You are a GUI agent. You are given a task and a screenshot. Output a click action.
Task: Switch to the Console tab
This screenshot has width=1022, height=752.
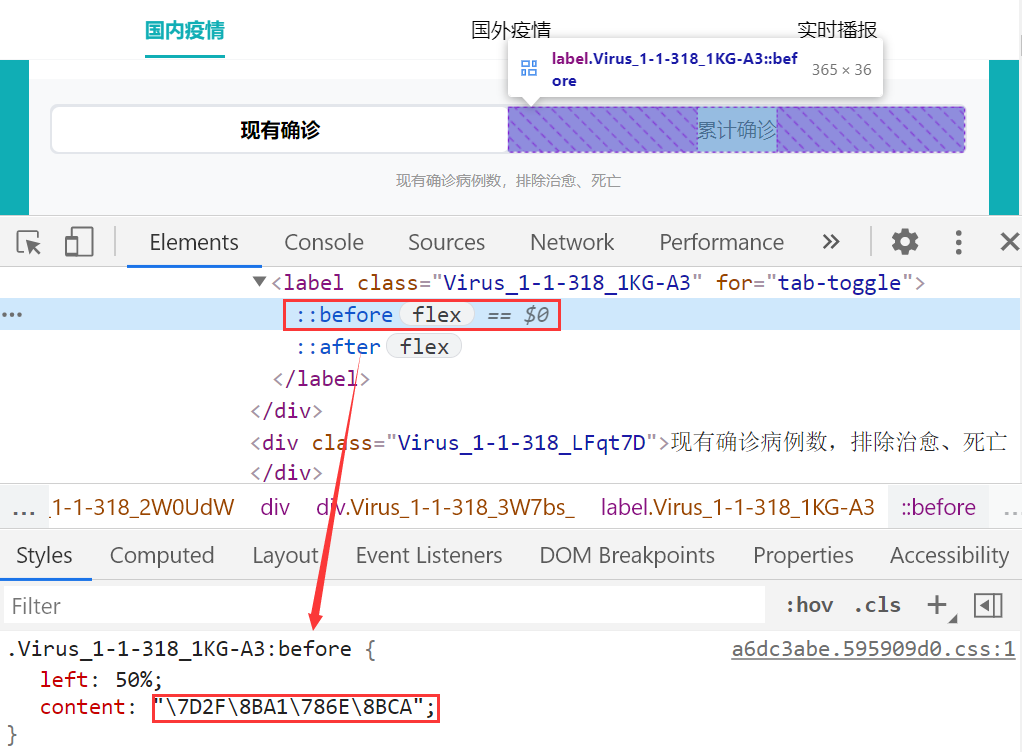tap(324, 242)
